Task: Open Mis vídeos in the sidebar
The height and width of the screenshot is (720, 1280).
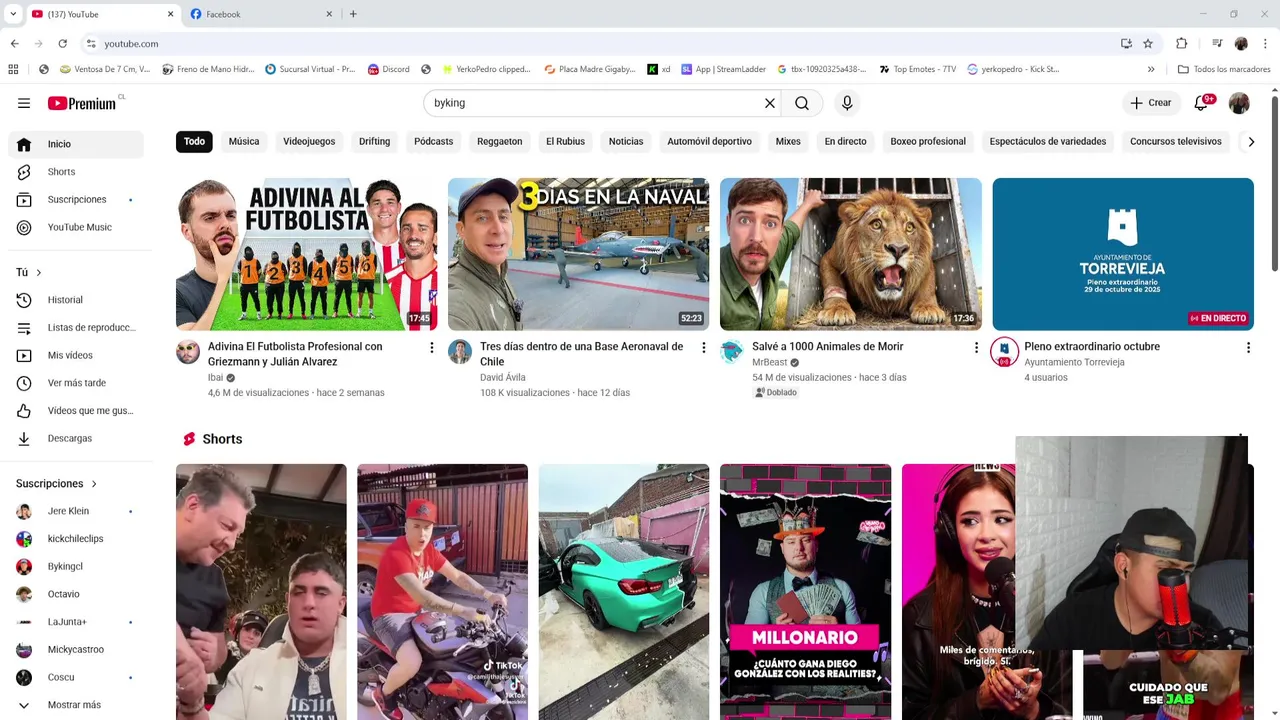Action: click(76, 355)
